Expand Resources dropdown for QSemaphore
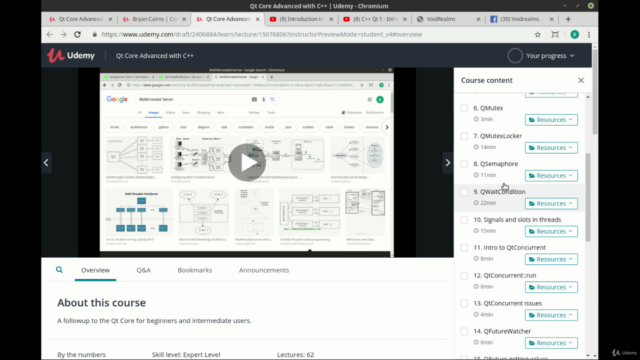 [x=551, y=176]
